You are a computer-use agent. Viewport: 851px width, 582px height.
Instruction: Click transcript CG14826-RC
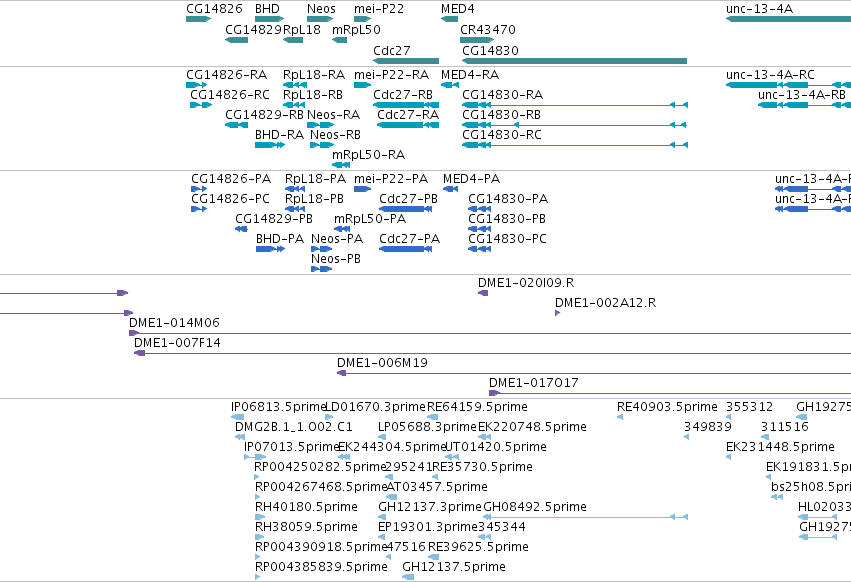click(x=201, y=105)
